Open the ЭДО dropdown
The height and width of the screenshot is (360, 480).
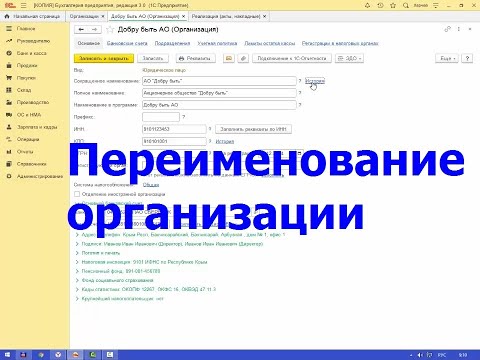tap(349, 58)
